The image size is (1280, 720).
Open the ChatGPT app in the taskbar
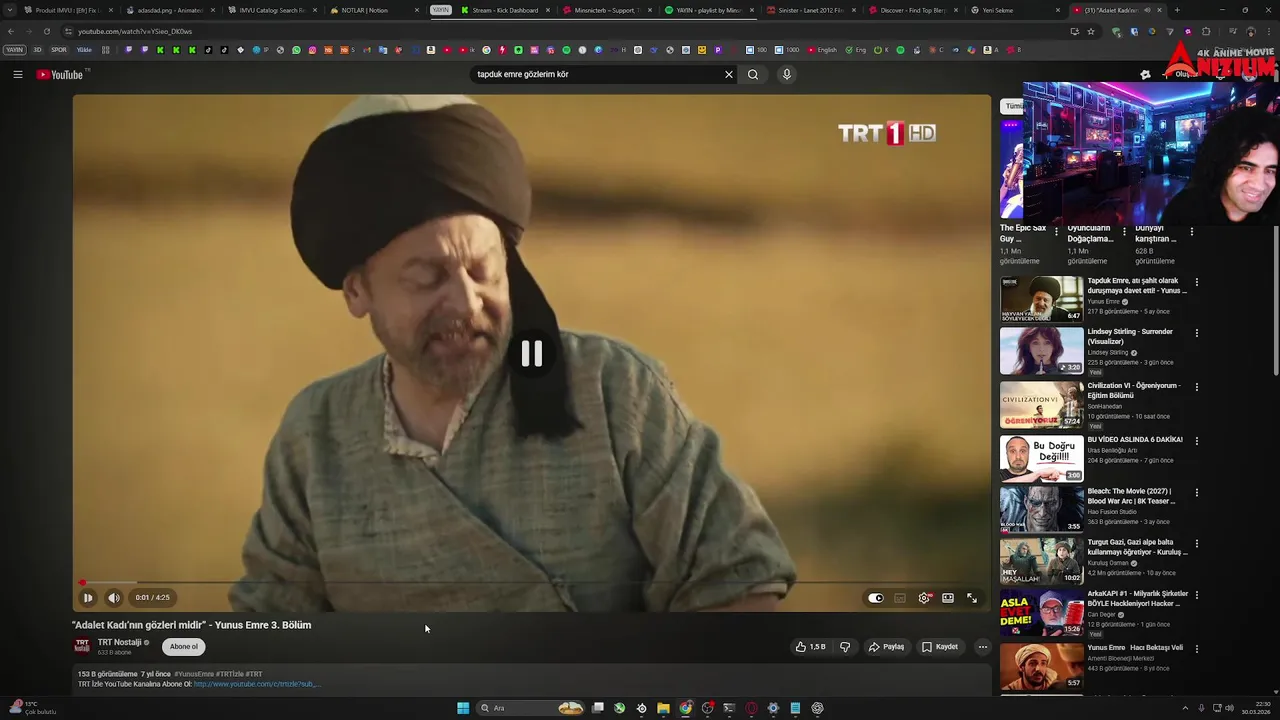click(817, 708)
